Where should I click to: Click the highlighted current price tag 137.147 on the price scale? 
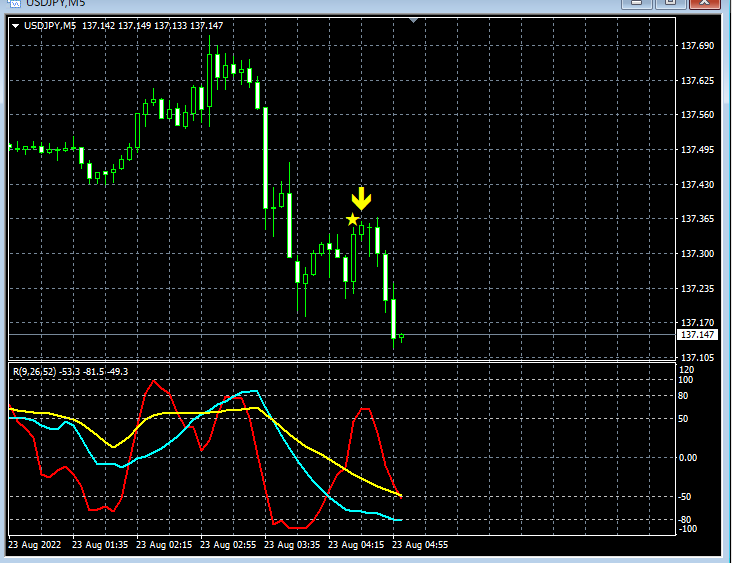pos(697,335)
